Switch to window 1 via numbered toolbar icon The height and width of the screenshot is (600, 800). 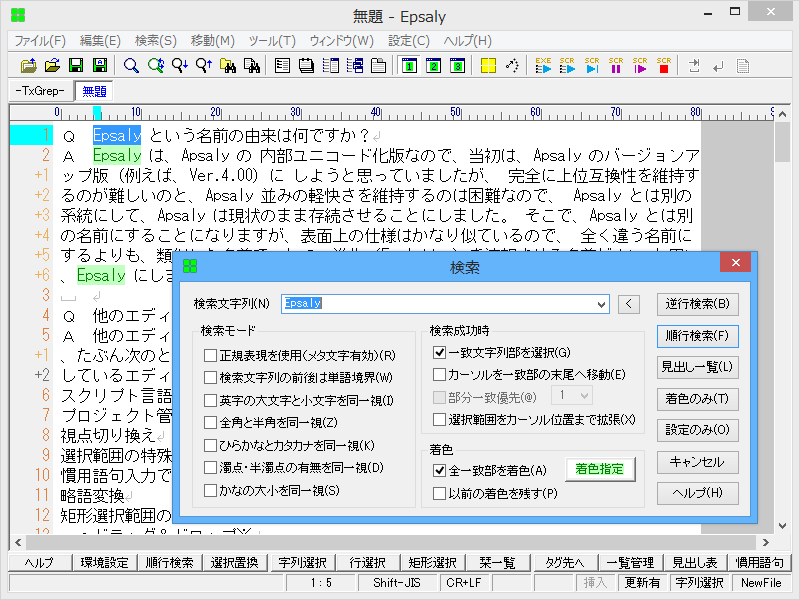(409, 65)
